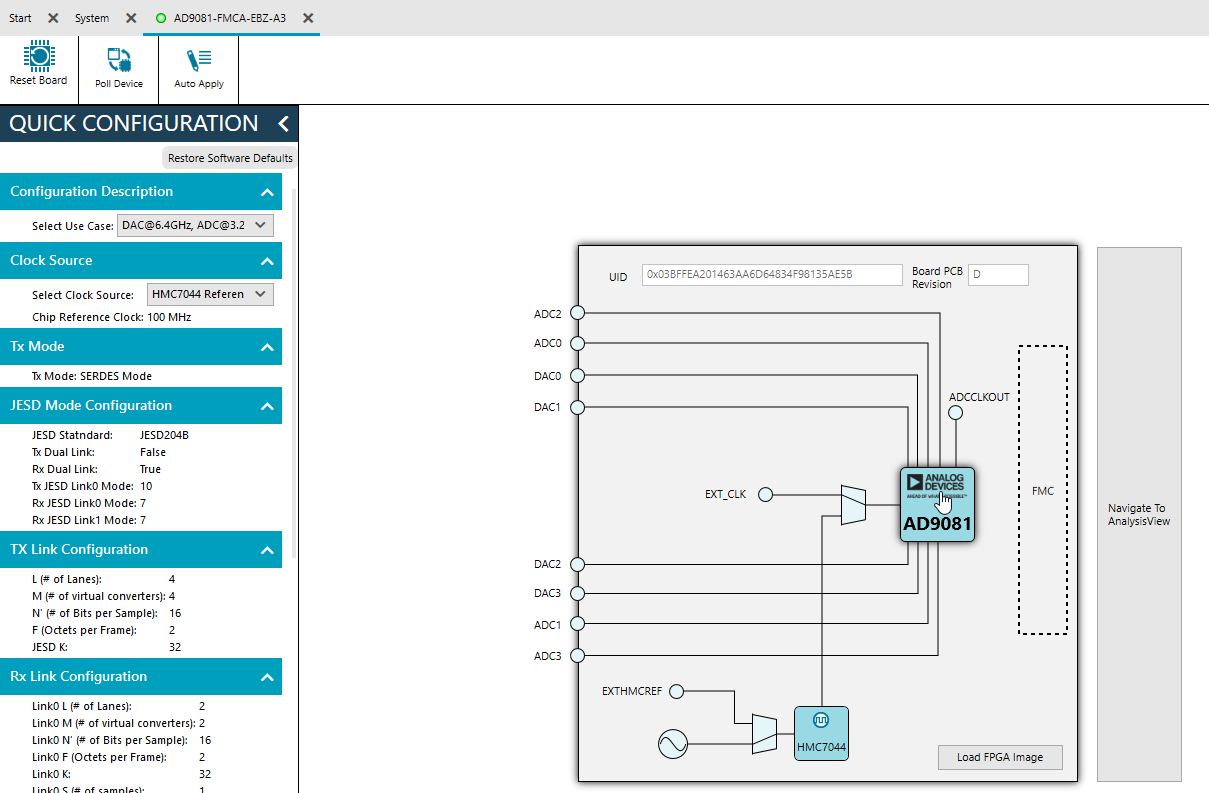
Task: Click the FMC connector block
Action: click(1043, 490)
